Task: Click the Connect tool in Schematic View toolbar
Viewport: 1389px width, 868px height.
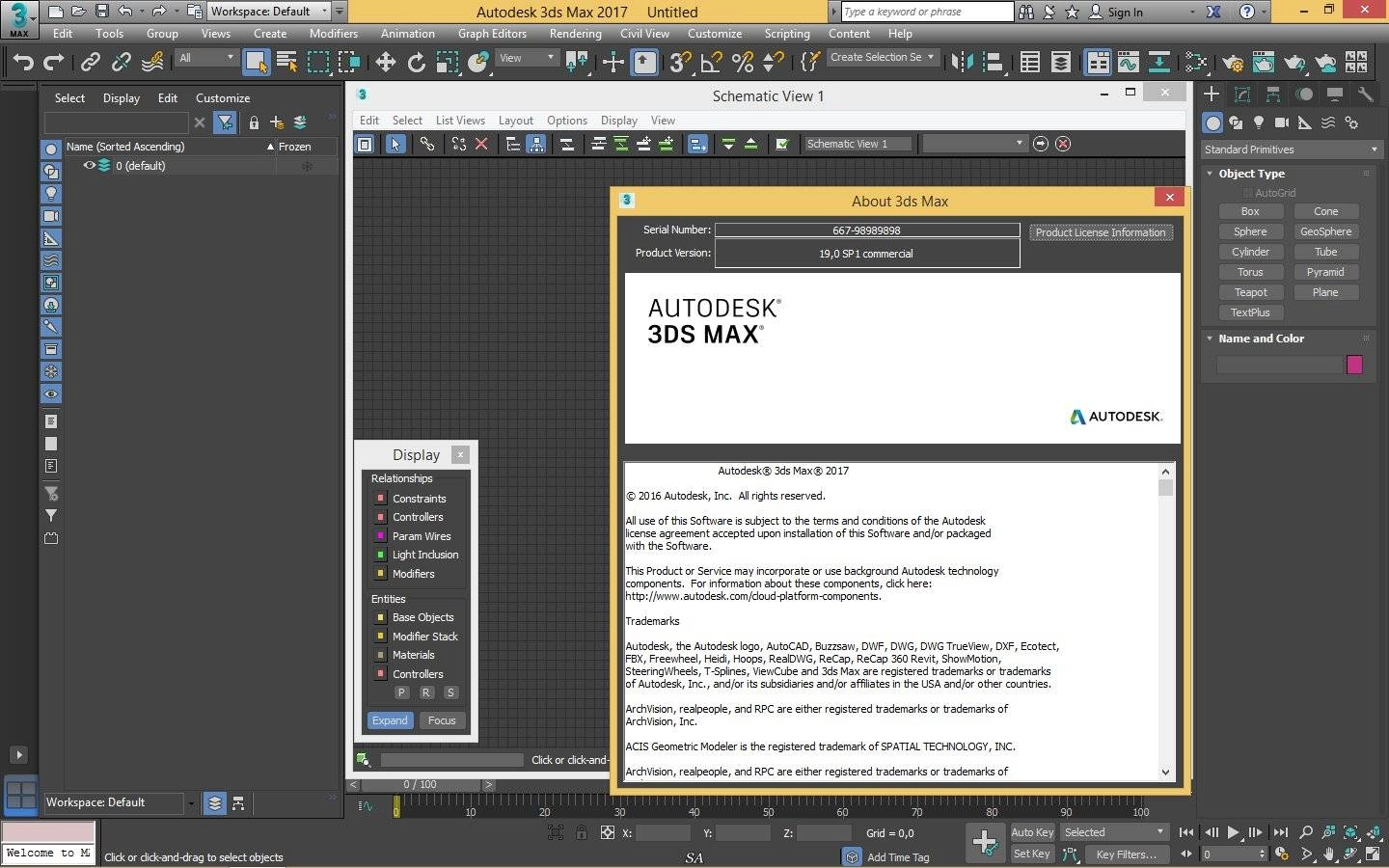Action: pyautogui.click(x=426, y=144)
